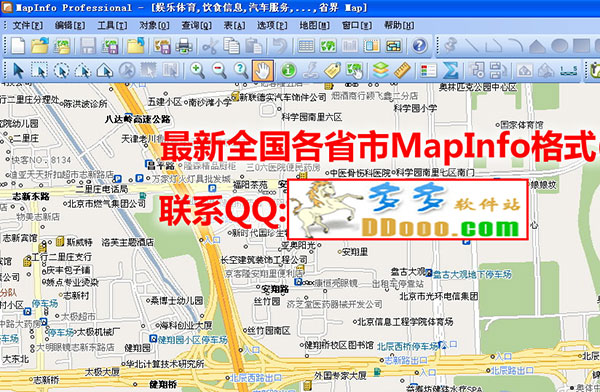Click the blue Help question mark icon
This screenshot has width=600, height=392.
pyautogui.click(x=420, y=46)
